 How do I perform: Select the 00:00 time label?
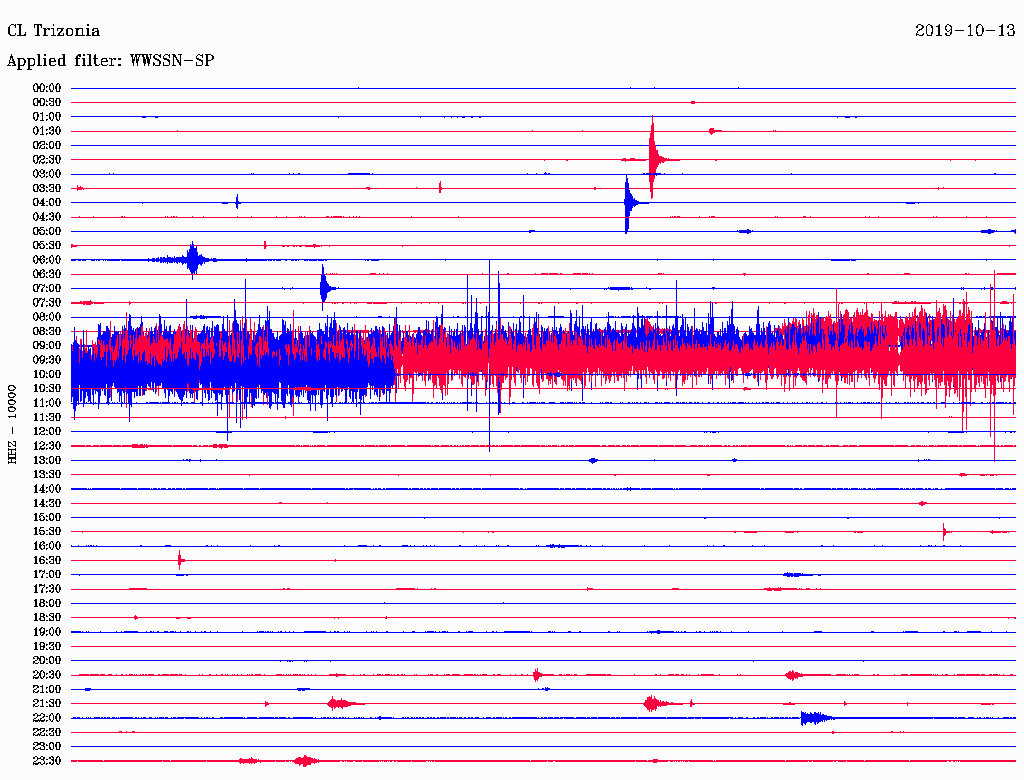[47, 88]
